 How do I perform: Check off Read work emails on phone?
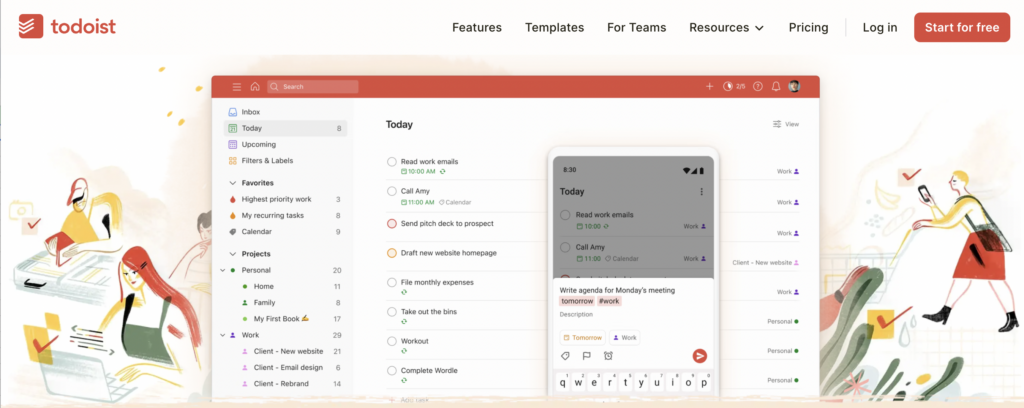click(x=565, y=215)
